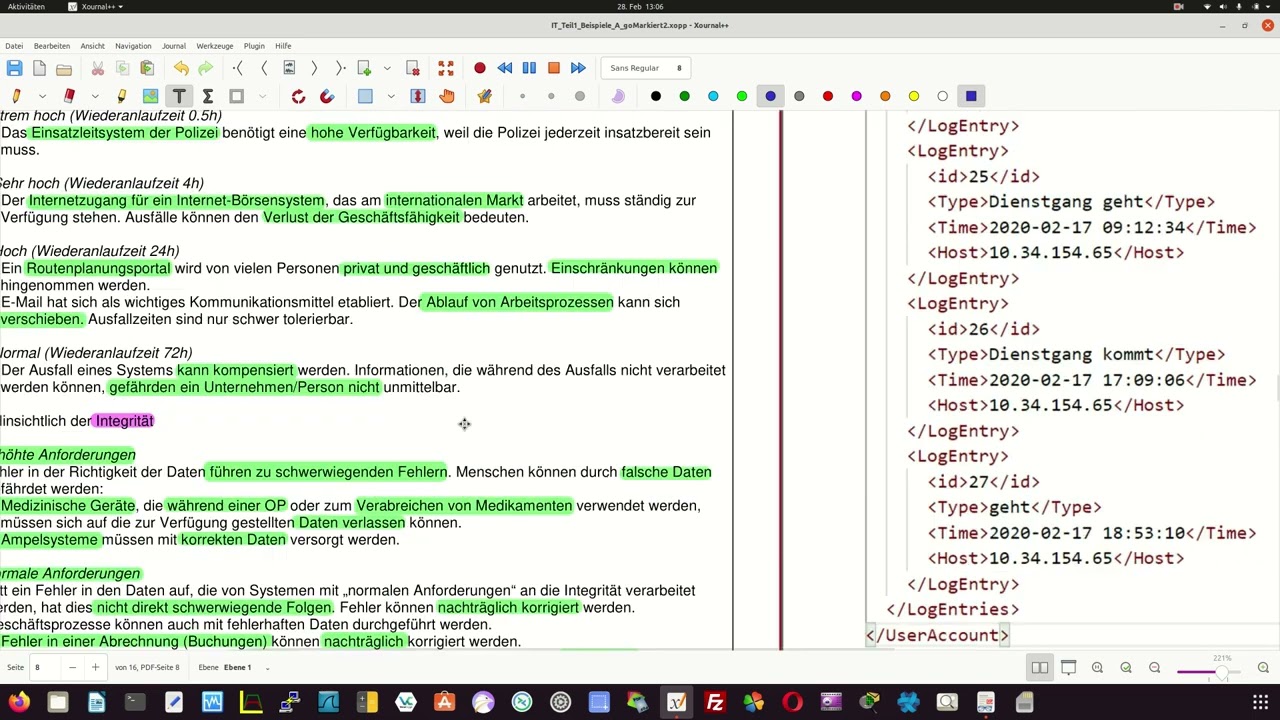Fast-forward audio with the double-right arrows
1280x720 pixels.
coord(578,68)
